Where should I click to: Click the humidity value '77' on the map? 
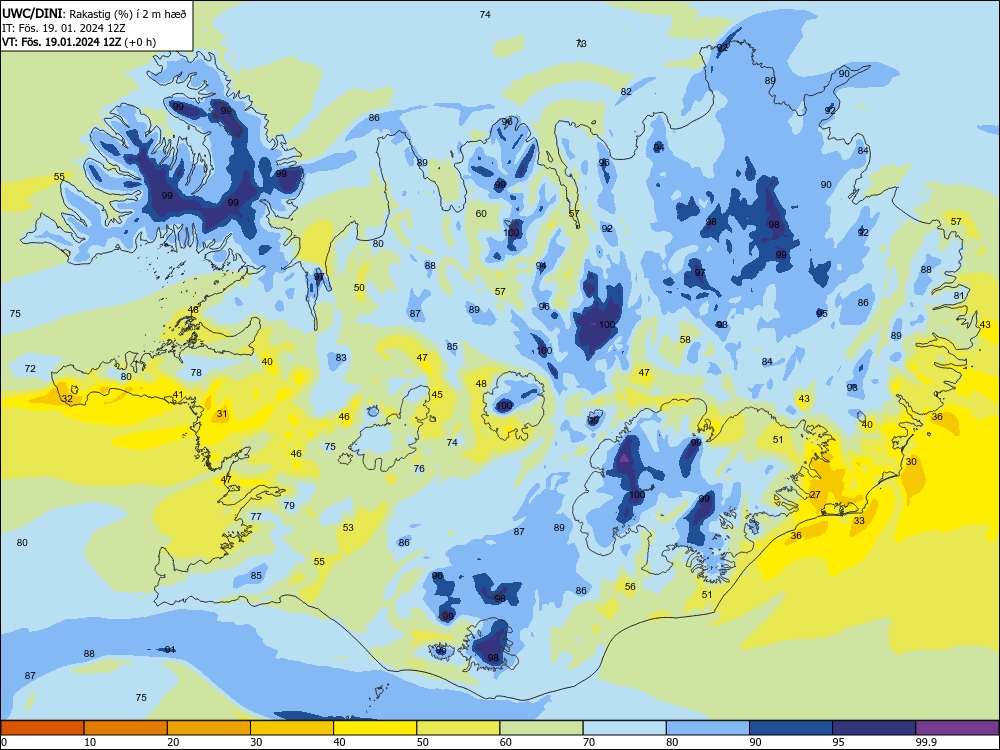[x=256, y=516]
